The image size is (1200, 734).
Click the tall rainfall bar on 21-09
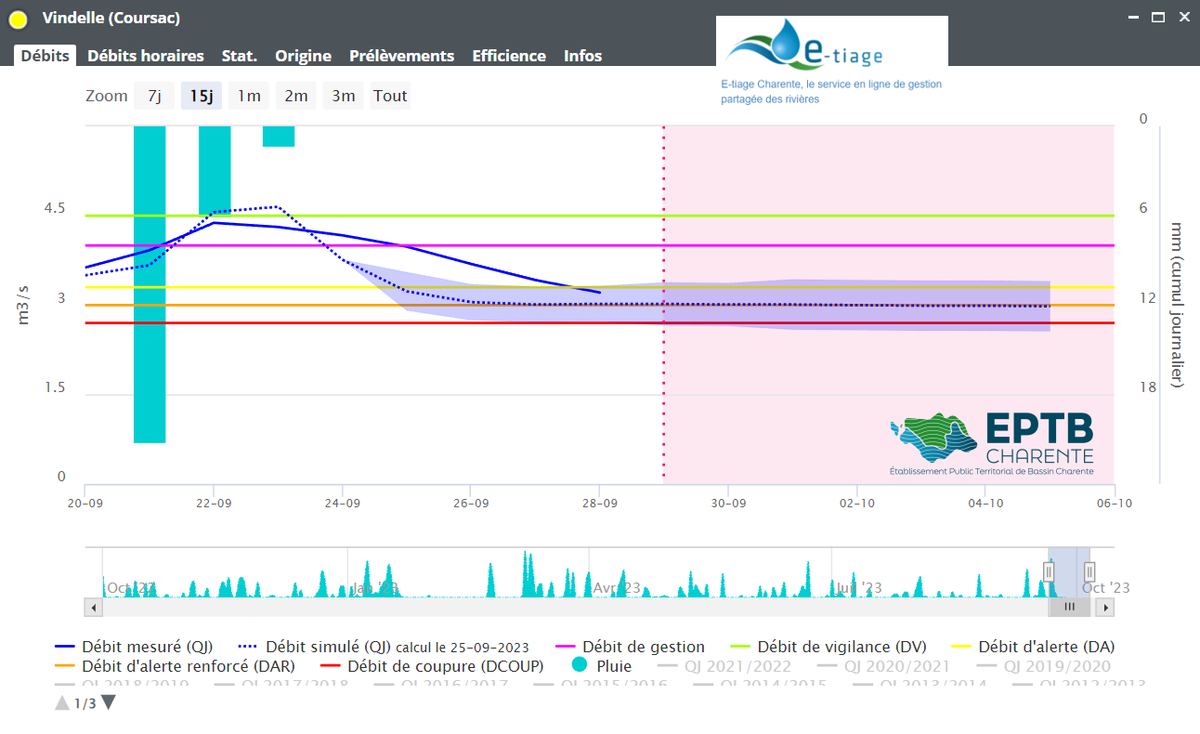point(150,284)
